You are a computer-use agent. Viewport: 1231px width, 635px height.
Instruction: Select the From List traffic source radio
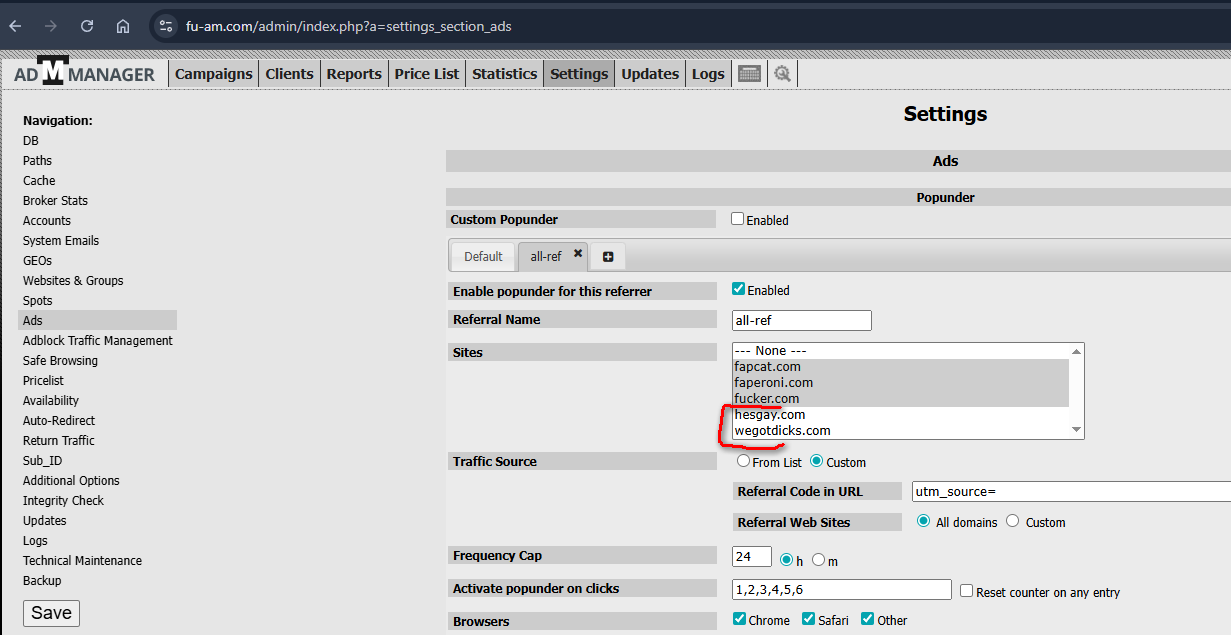click(743, 462)
